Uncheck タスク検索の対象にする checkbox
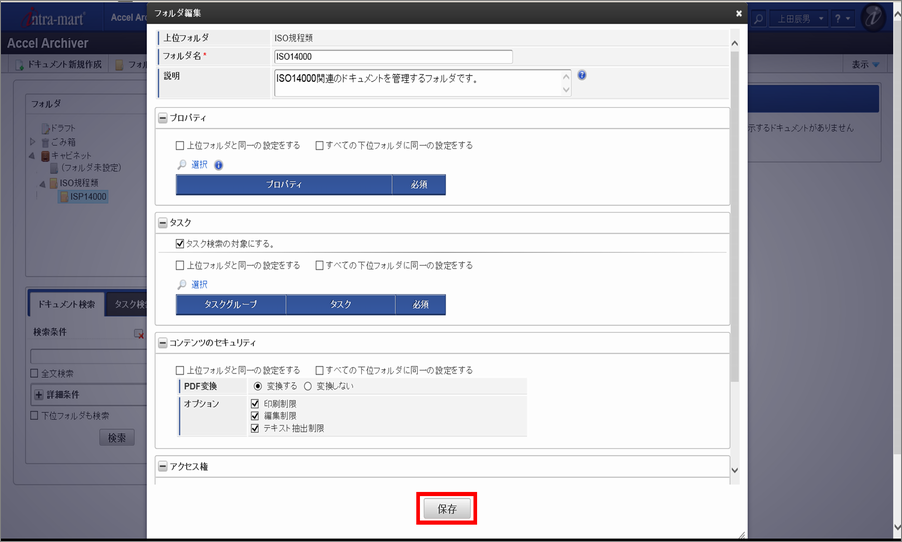The height and width of the screenshot is (542, 902). click(180, 244)
